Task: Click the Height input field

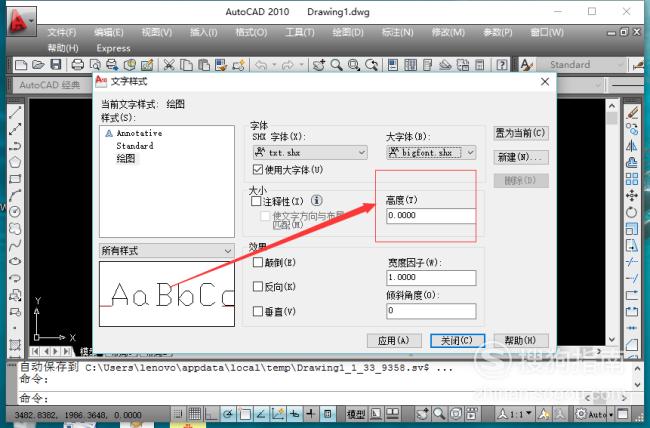Action: point(431,216)
